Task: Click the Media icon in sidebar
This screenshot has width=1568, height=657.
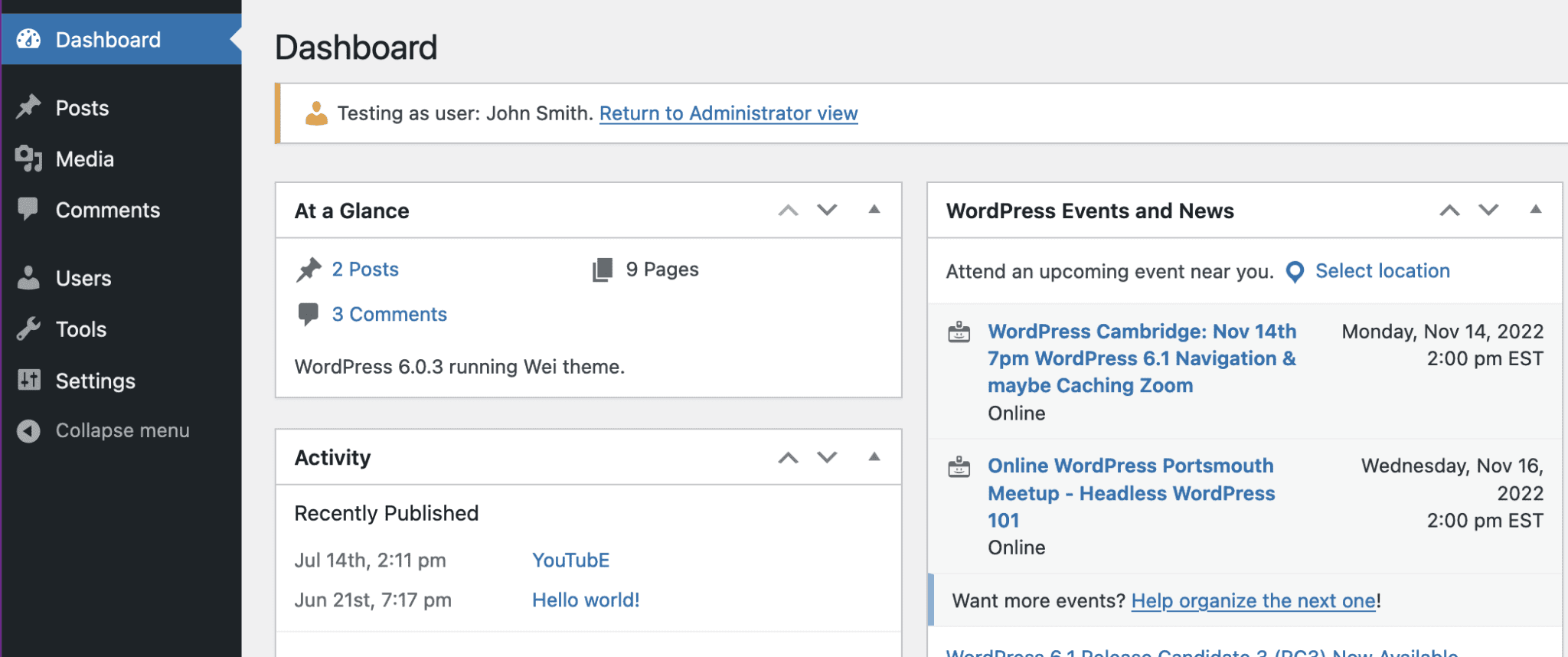Action: 28,159
